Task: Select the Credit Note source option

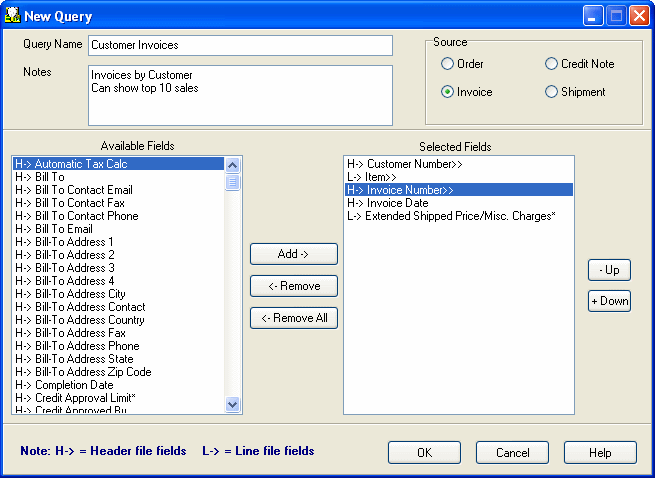Action: click(552, 64)
